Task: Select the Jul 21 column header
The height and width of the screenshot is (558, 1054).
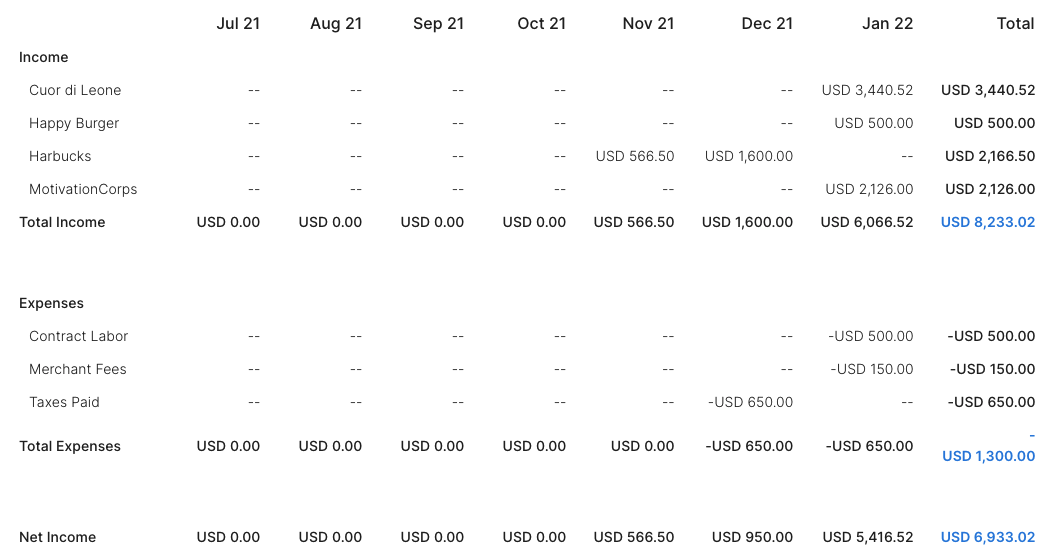Action: (x=238, y=24)
